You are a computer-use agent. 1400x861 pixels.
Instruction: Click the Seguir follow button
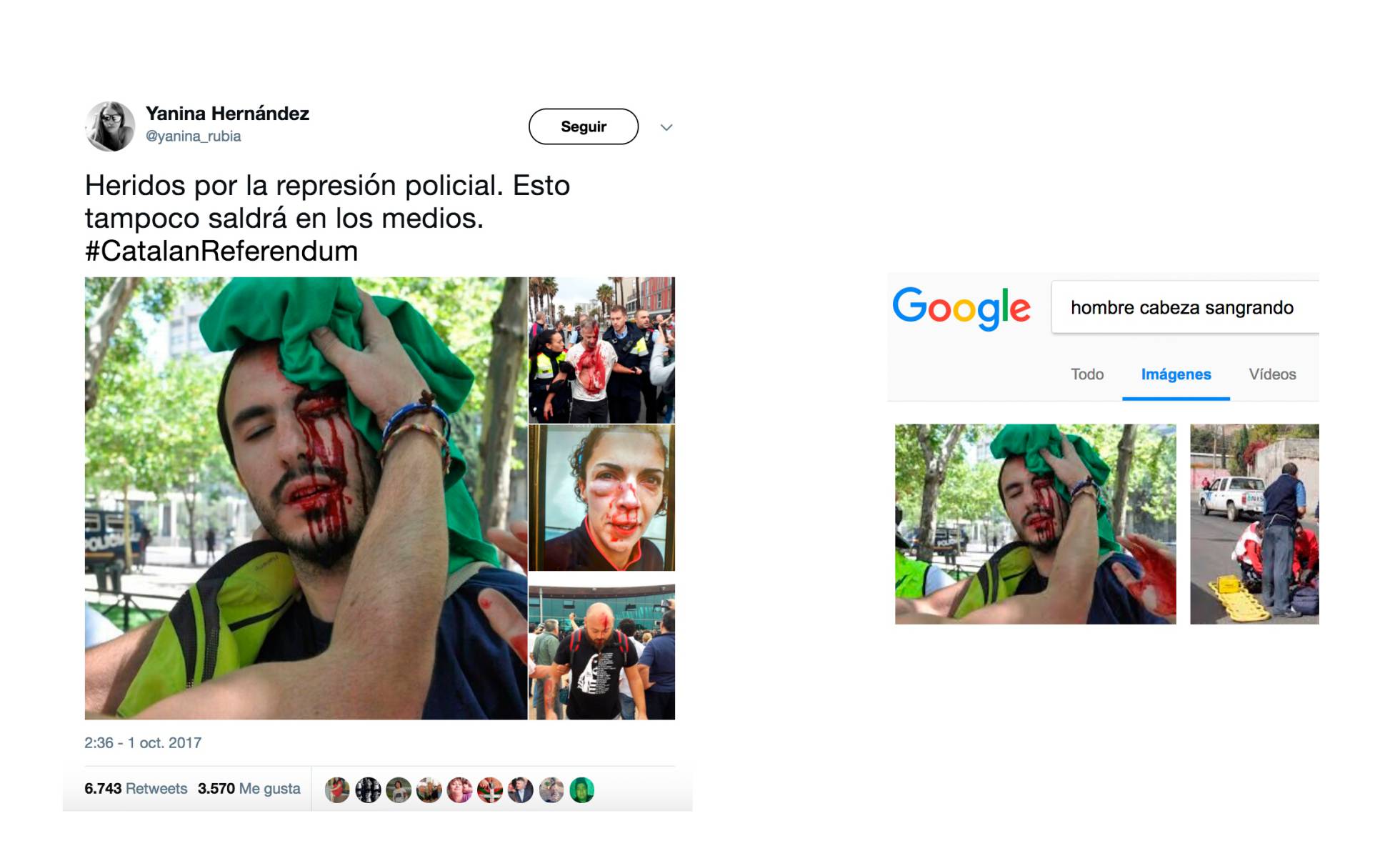[584, 126]
